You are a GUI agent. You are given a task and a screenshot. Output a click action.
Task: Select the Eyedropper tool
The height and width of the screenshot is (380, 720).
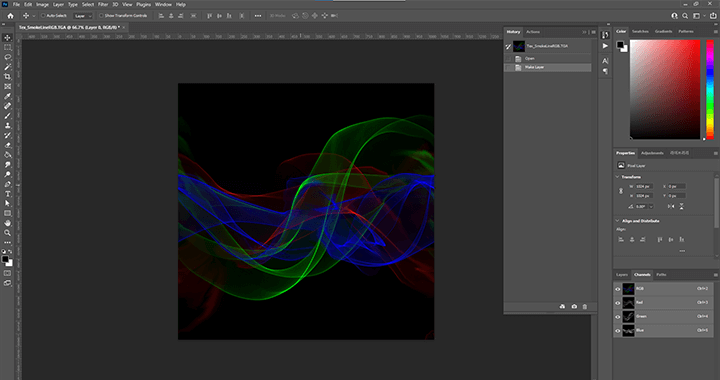(x=7, y=96)
